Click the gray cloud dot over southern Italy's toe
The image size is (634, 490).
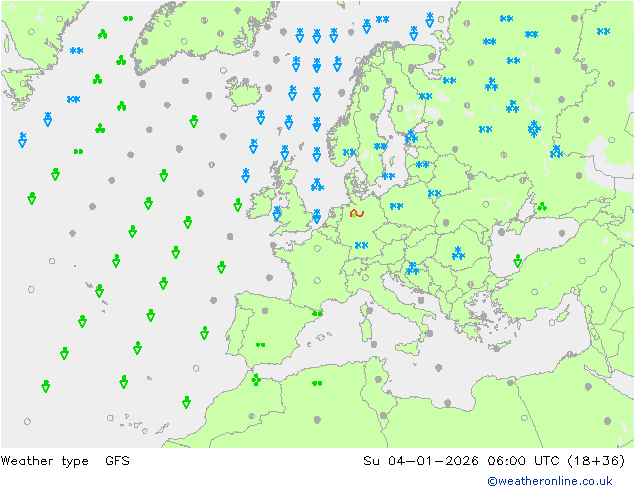[429, 334]
